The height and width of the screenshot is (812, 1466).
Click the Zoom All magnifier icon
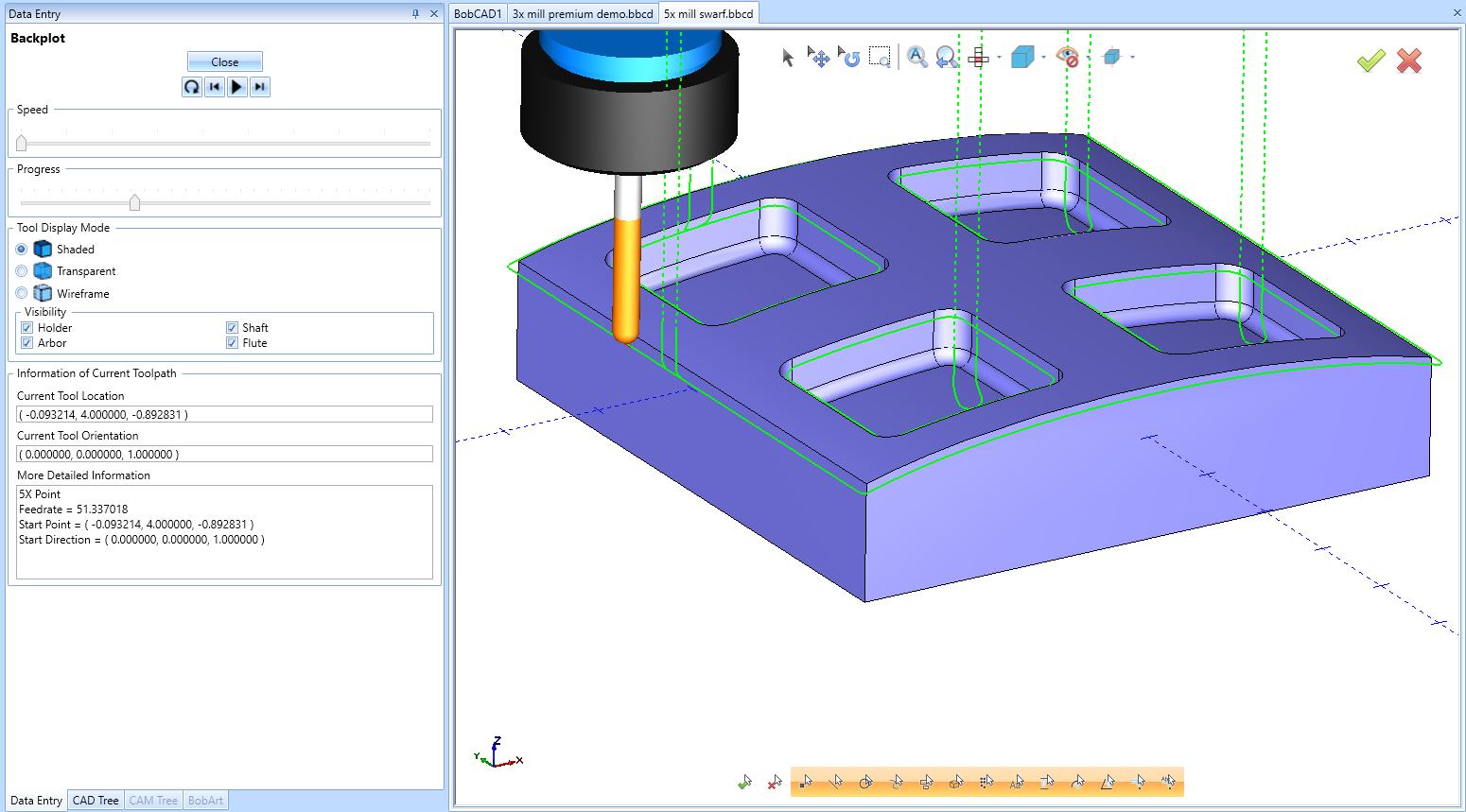tap(916, 57)
